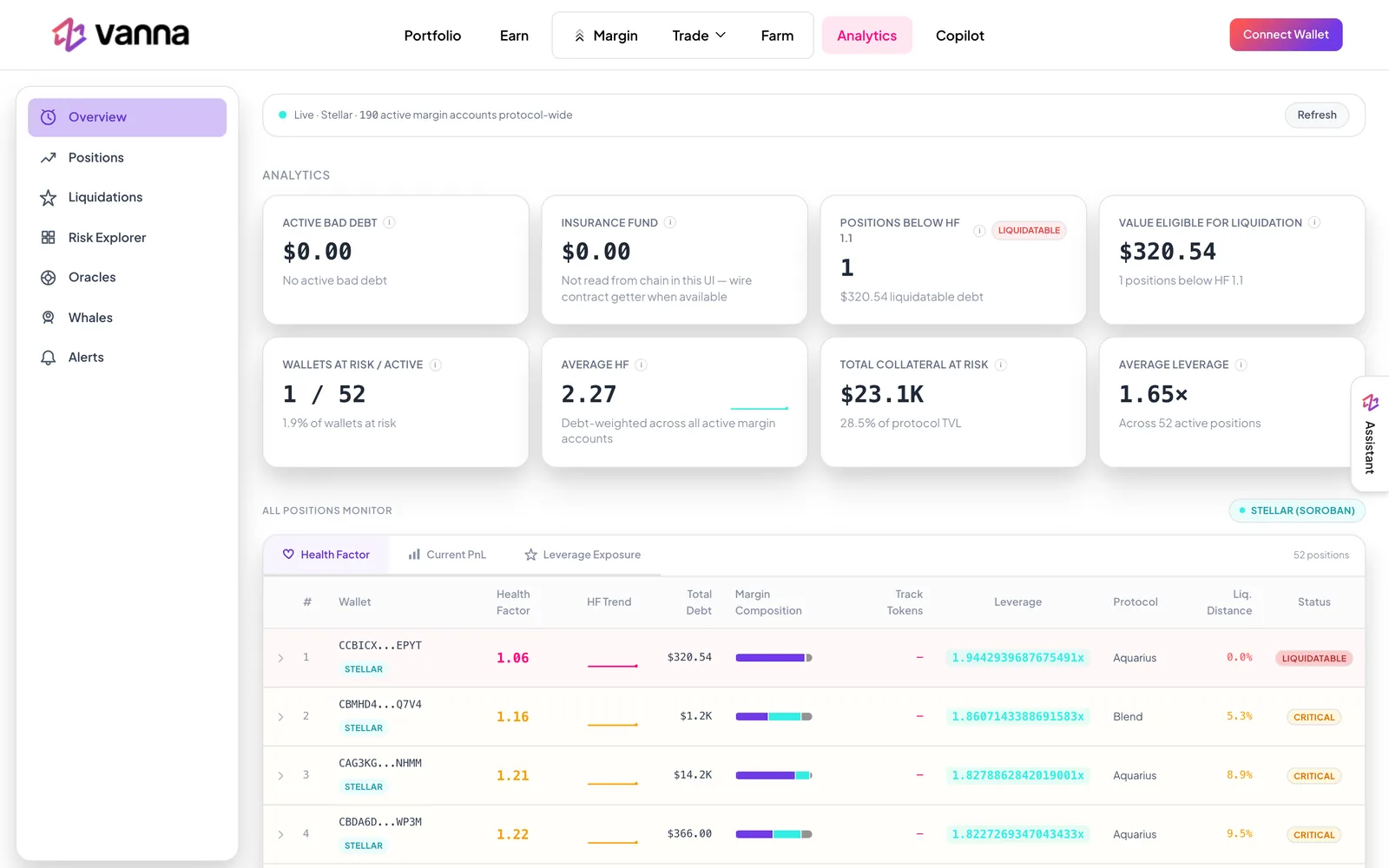Click the Liq. Distance column header
Viewport: 1389px width, 868px height.
pos(1229,602)
